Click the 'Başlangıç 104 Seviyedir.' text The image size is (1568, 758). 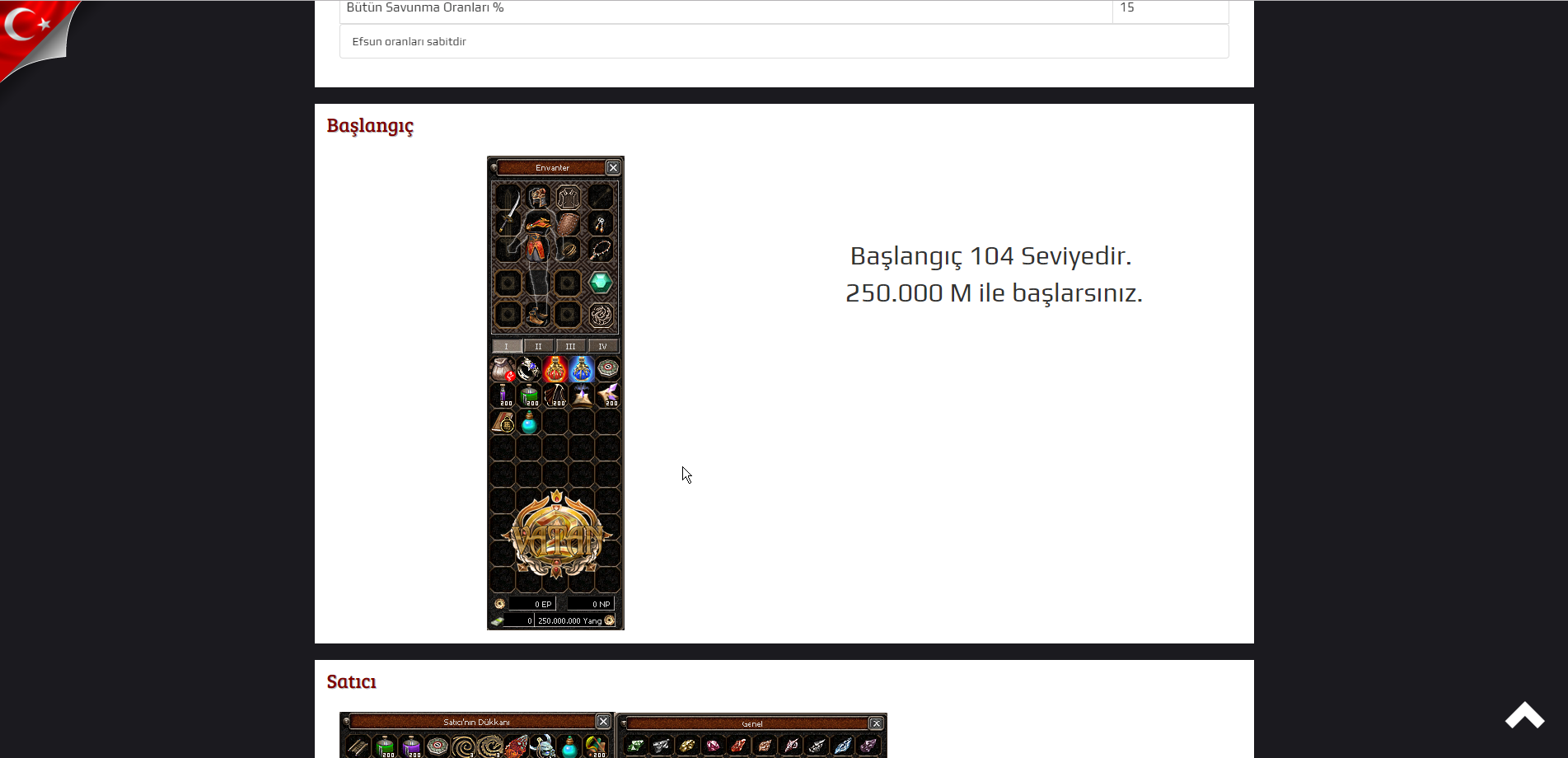click(x=990, y=255)
